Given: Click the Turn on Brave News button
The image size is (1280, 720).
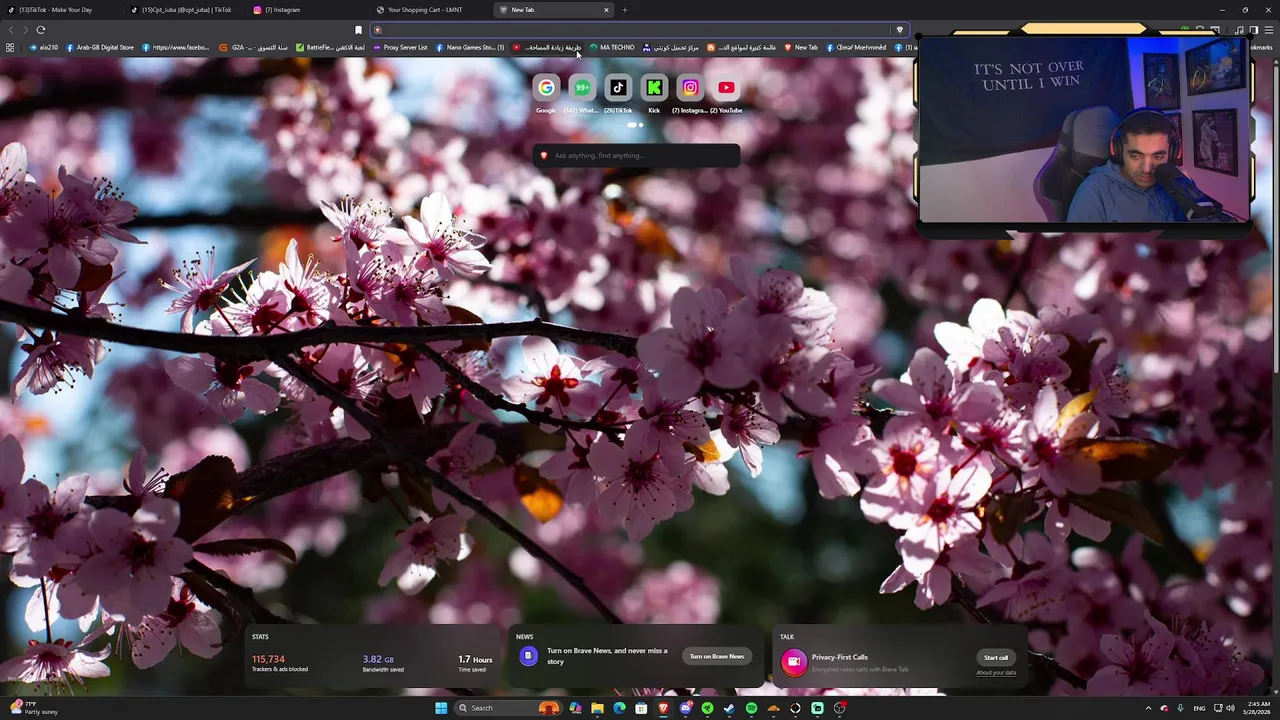Looking at the screenshot, I should click(717, 656).
